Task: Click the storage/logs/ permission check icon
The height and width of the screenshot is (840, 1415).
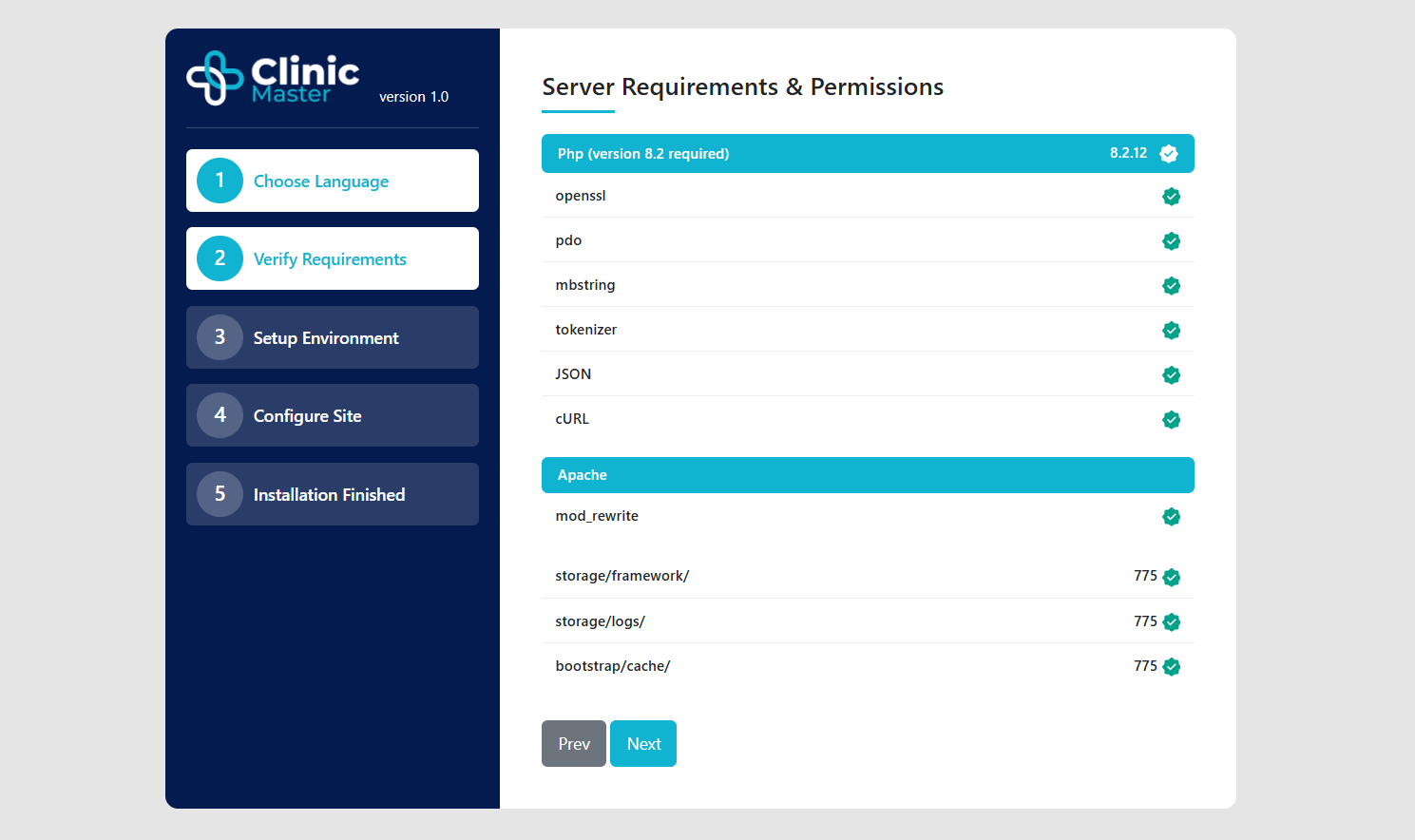Action: 1171,622
